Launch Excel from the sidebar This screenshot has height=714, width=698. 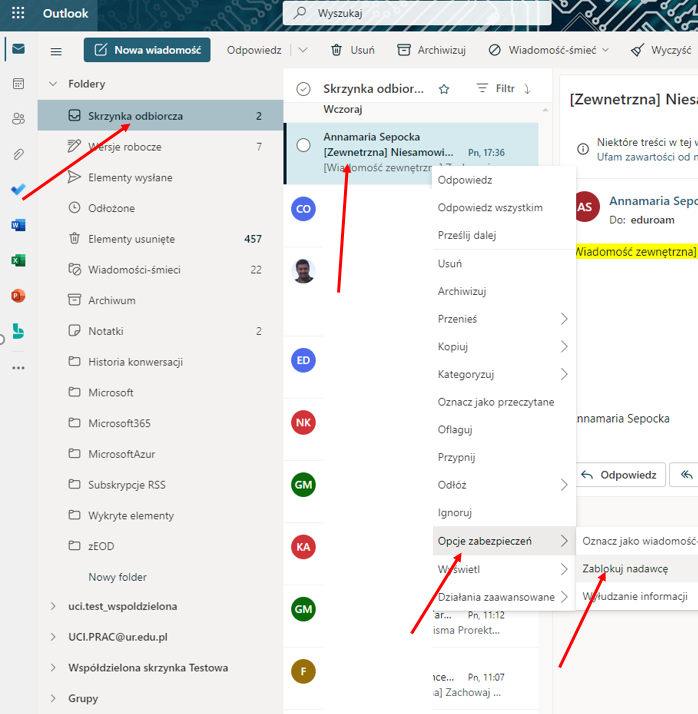click(x=18, y=261)
